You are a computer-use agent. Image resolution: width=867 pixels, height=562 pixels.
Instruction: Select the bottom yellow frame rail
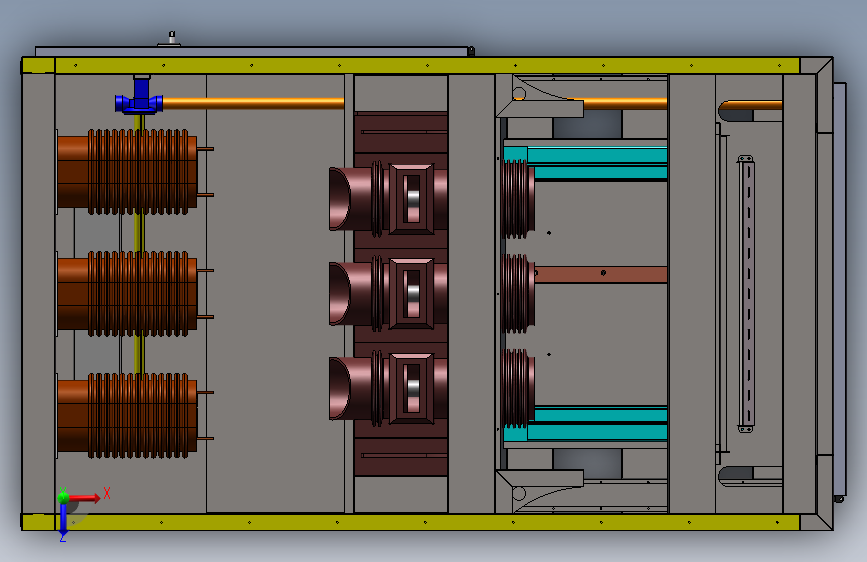click(x=411, y=522)
